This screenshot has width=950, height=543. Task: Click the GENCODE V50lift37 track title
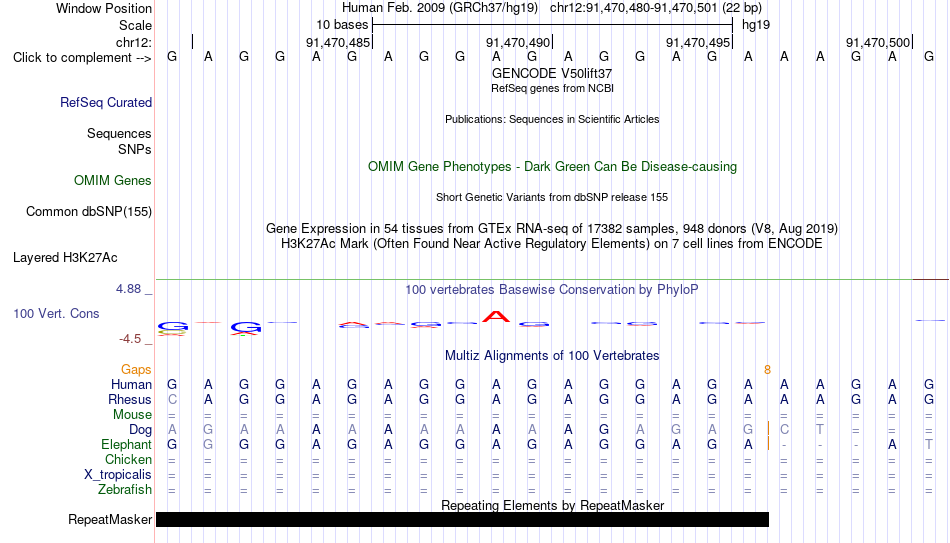[552, 73]
